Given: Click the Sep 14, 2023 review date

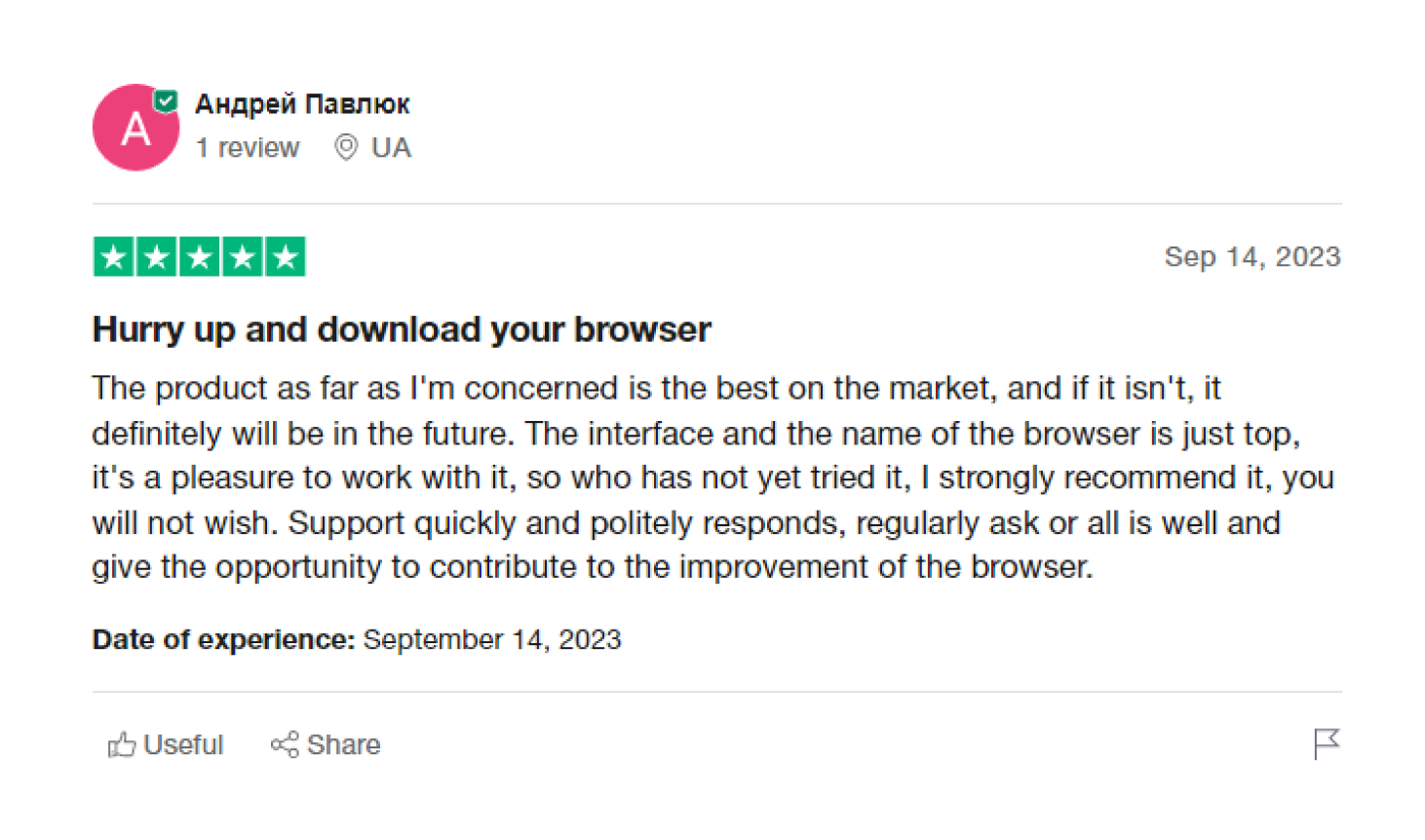Looking at the screenshot, I should click(1252, 257).
